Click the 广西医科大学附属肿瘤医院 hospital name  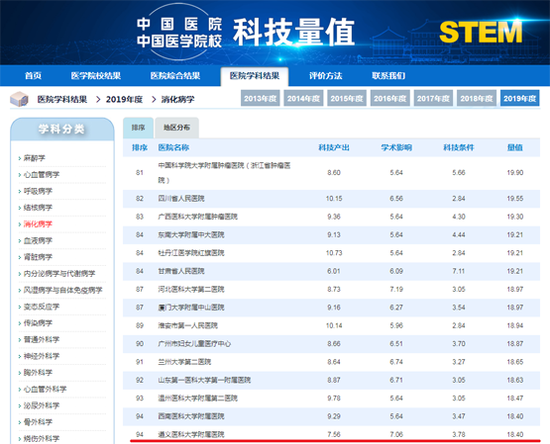pos(198,217)
